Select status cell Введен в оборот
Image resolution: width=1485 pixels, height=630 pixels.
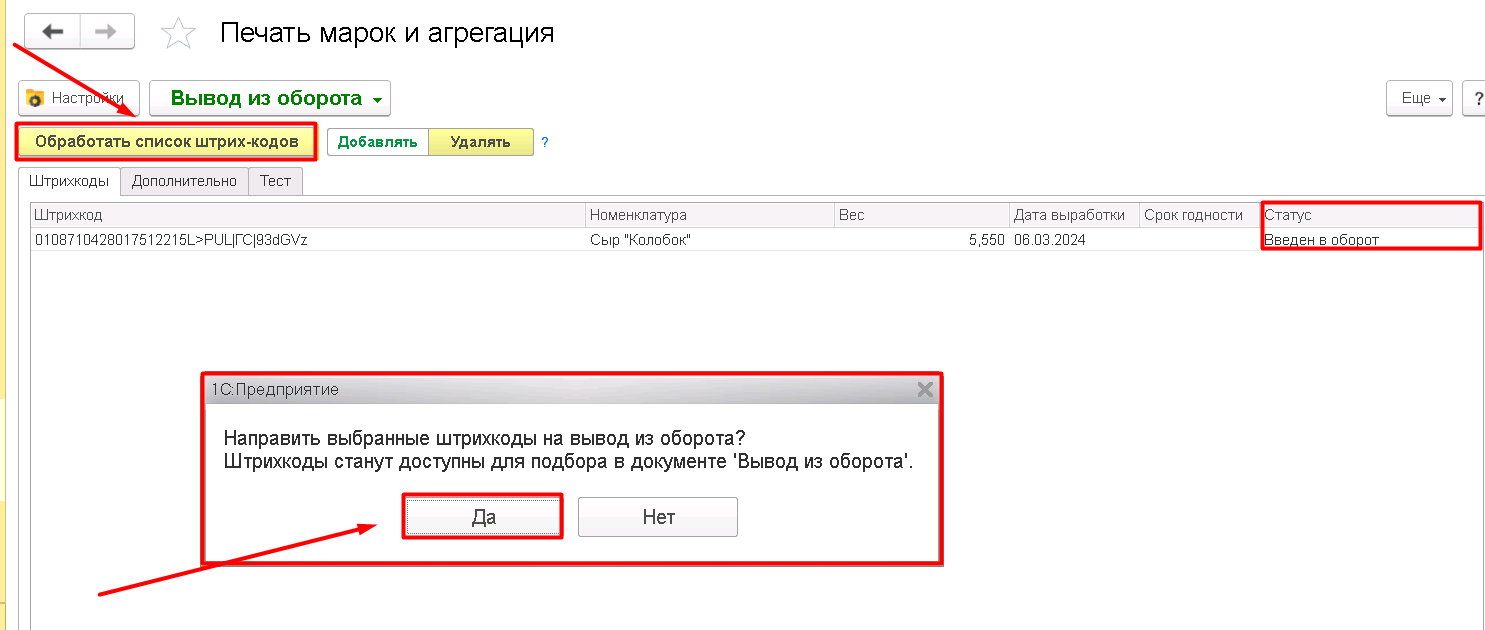[1371, 240]
